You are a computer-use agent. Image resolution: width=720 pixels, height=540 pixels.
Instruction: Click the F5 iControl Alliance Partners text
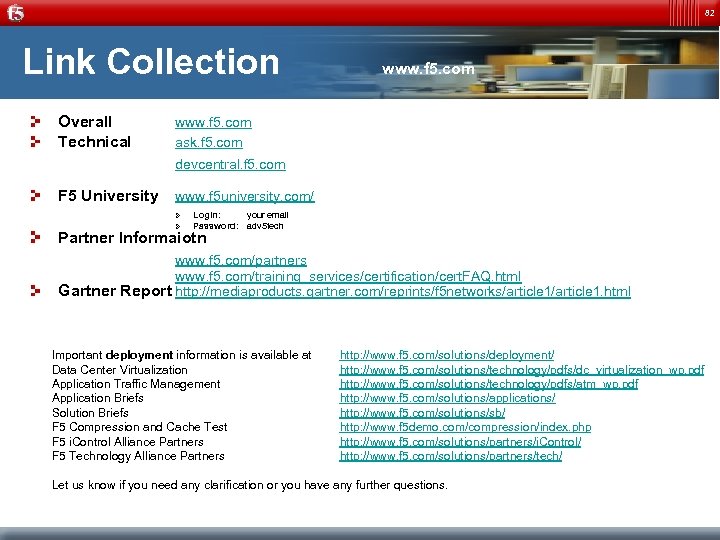[128, 442]
